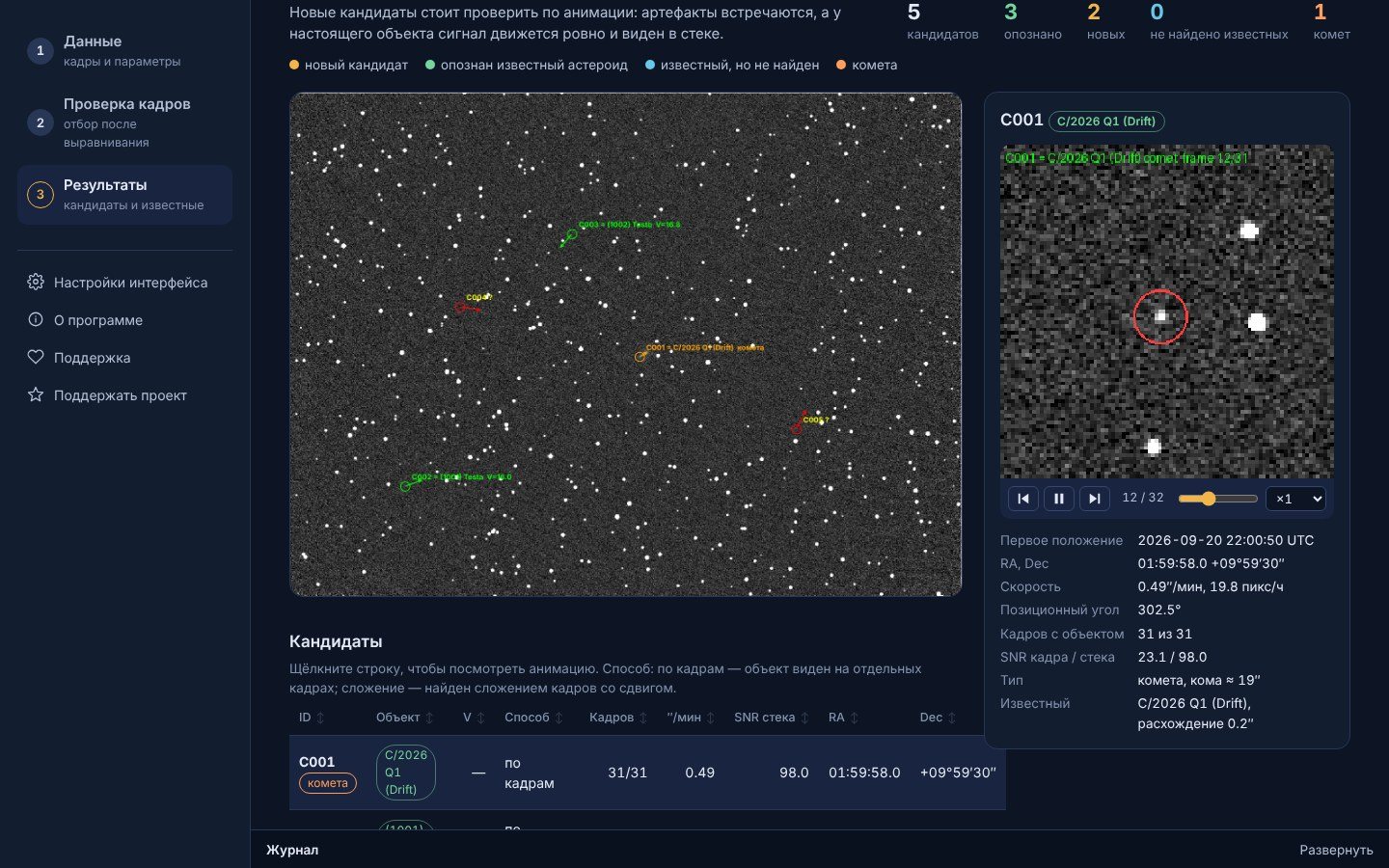1389x868 pixels.
Task: Click опознан известный астероид legend entry
Action: pos(527,65)
